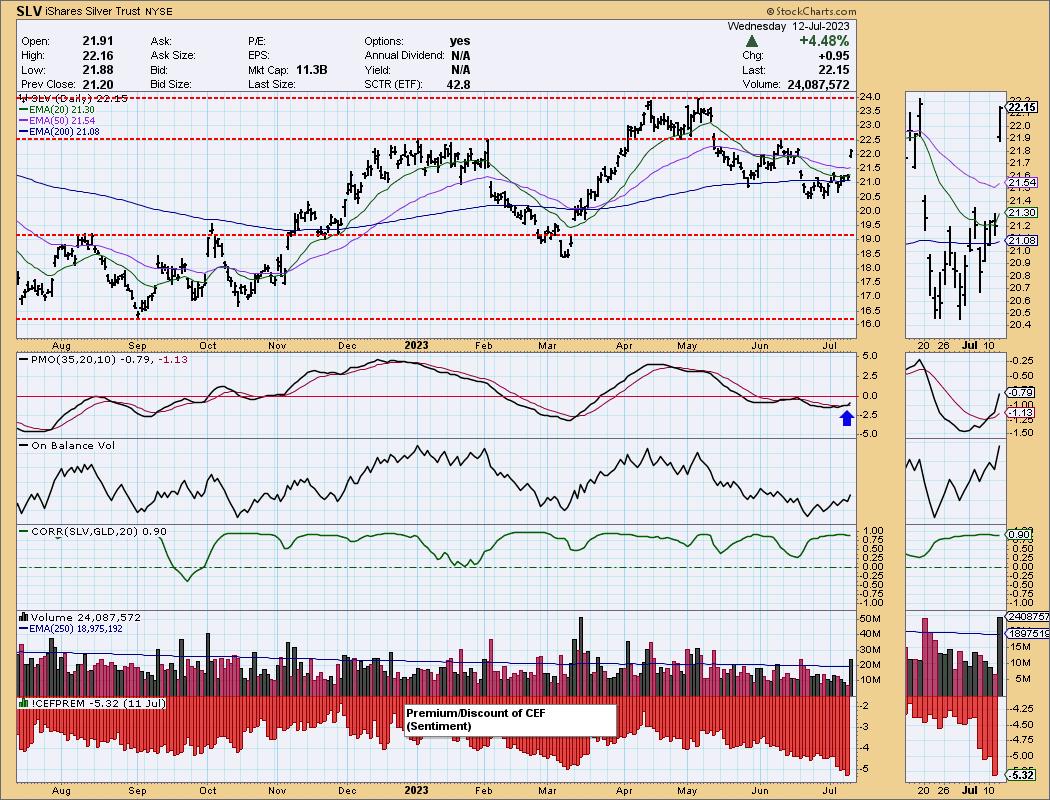Click the EMA(250) 18,975,192 volume legend

click(x=71, y=629)
